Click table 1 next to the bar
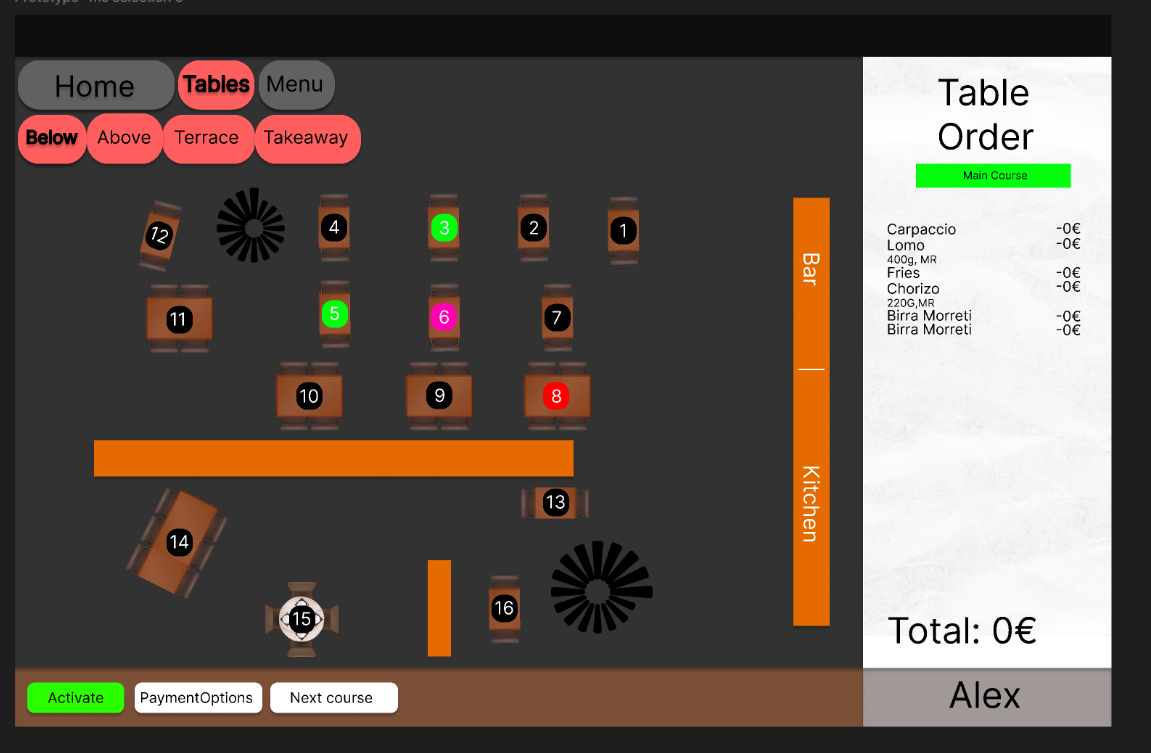This screenshot has height=753, width=1151. 623,231
